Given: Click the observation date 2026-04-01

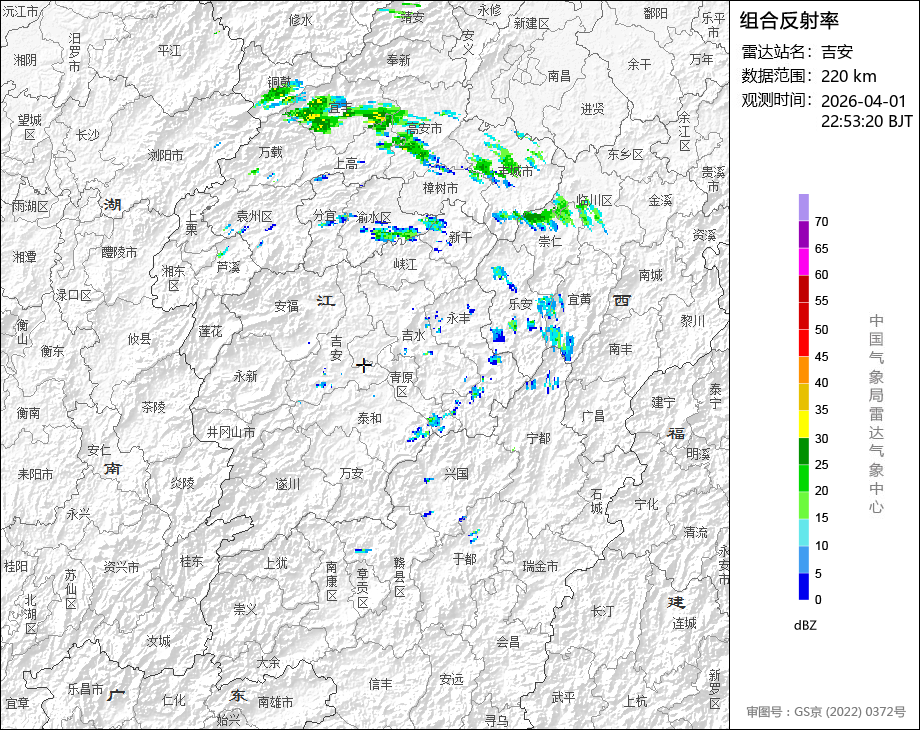Looking at the screenshot, I should (x=863, y=101).
